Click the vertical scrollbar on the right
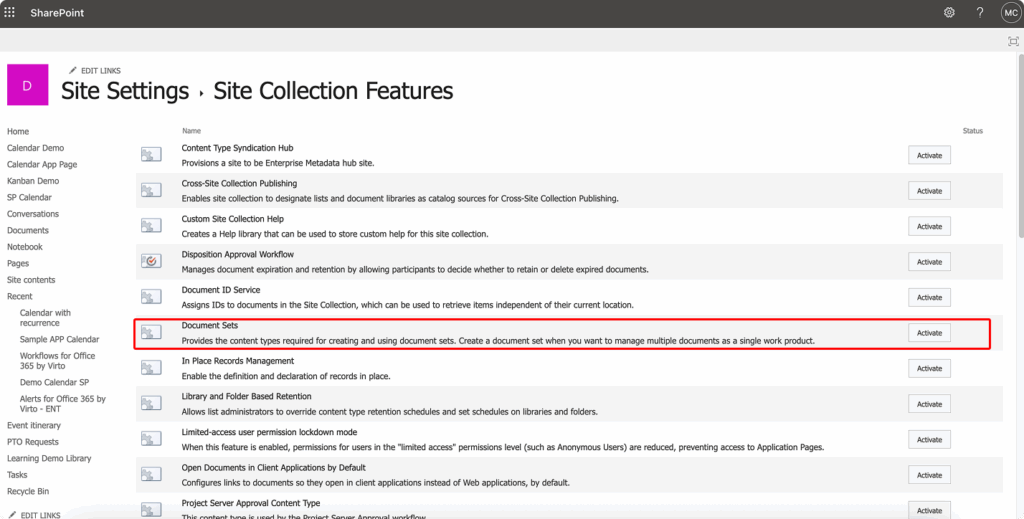The image size is (1024, 519). (1018, 150)
